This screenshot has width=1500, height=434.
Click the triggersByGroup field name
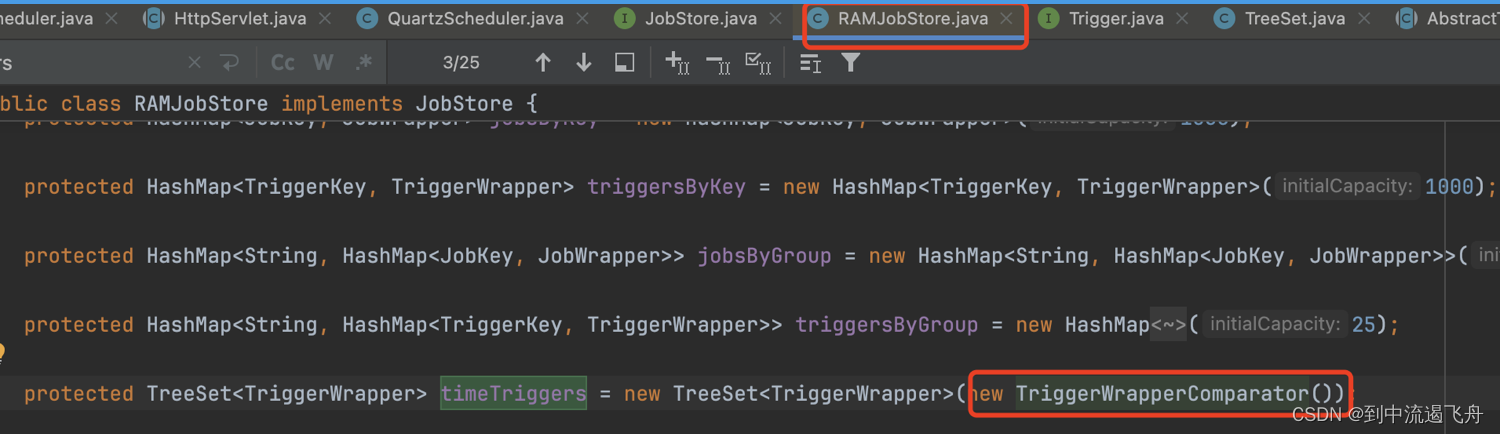[886, 325]
